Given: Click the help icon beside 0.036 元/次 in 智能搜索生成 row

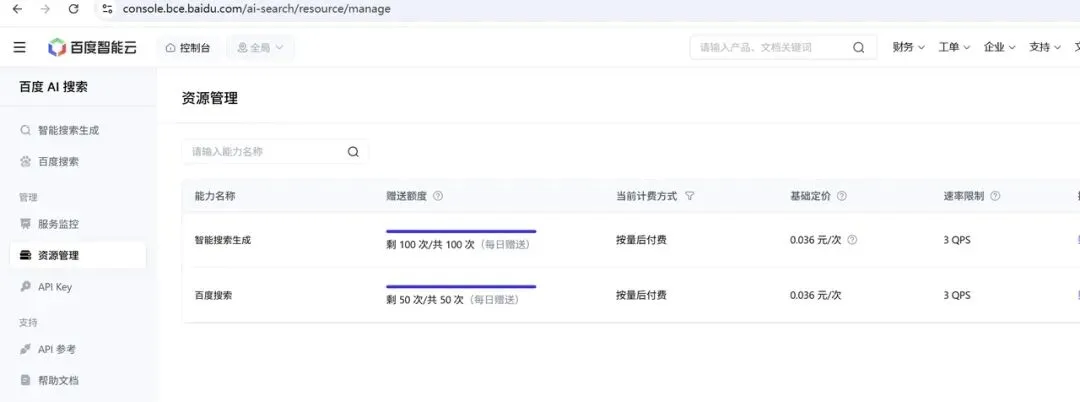Looking at the screenshot, I should point(852,240).
